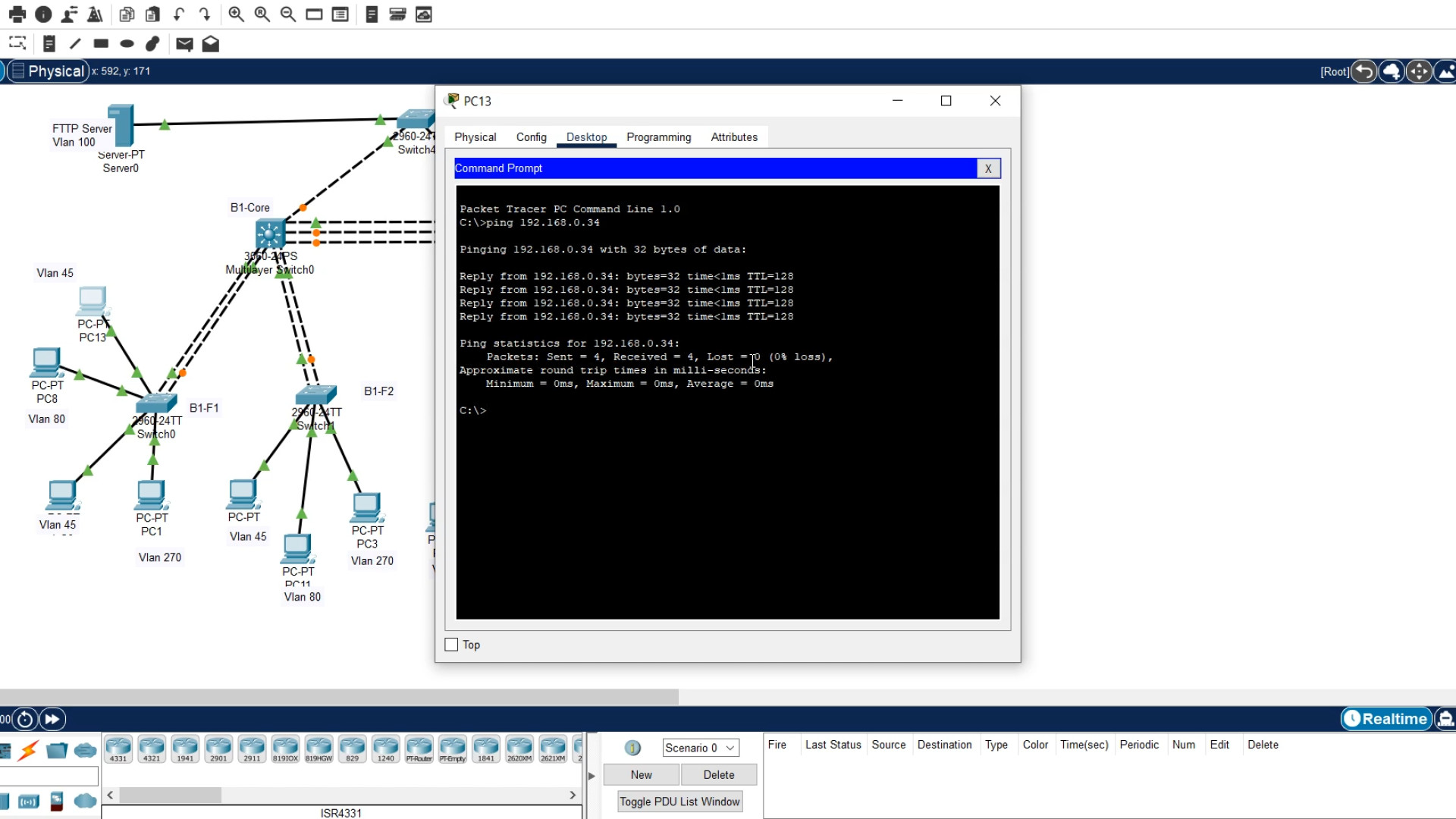
Task: Open the Network Information icon
Action: coord(43,14)
